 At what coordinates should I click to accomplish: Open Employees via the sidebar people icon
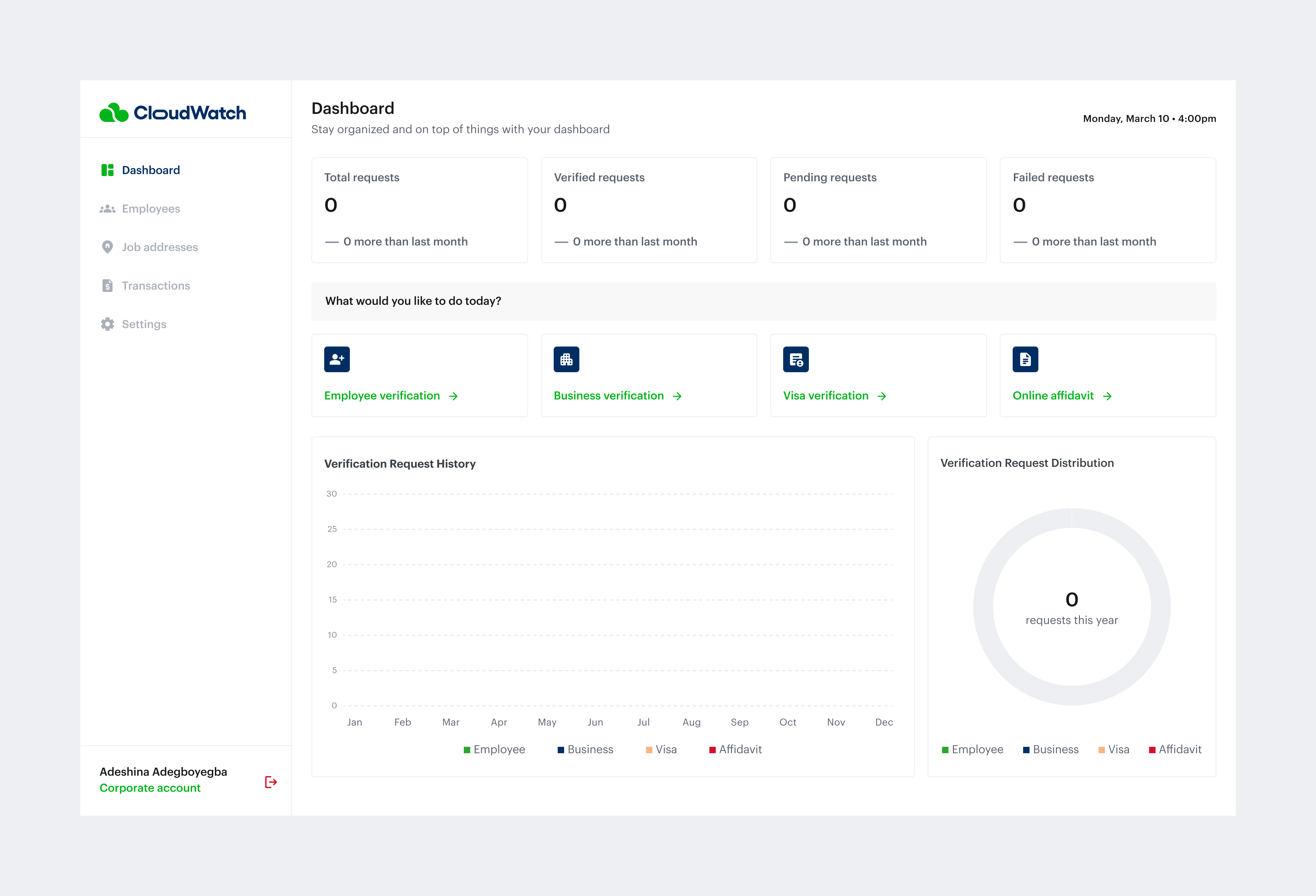click(x=108, y=208)
